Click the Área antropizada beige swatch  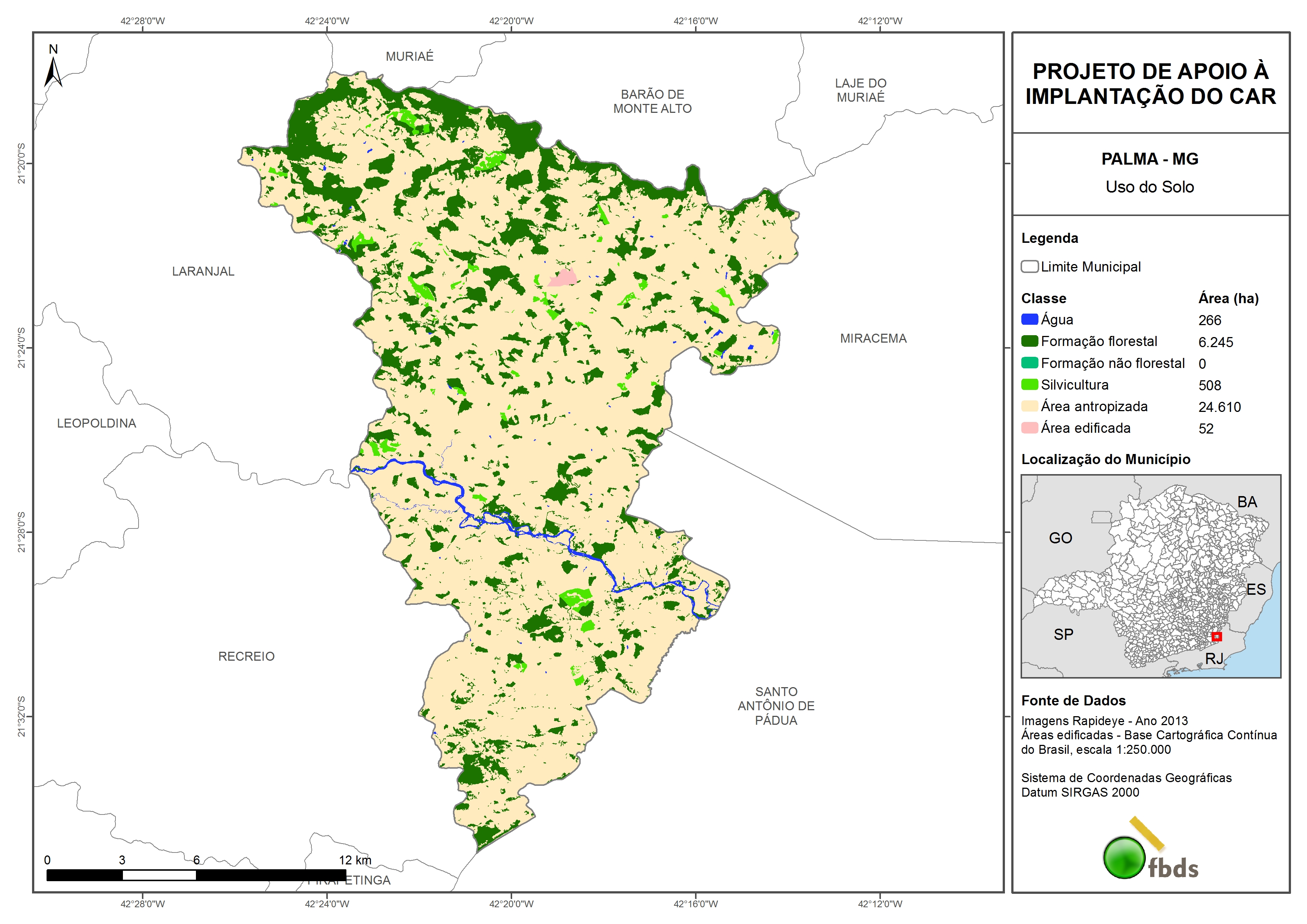(x=1029, y=406)
